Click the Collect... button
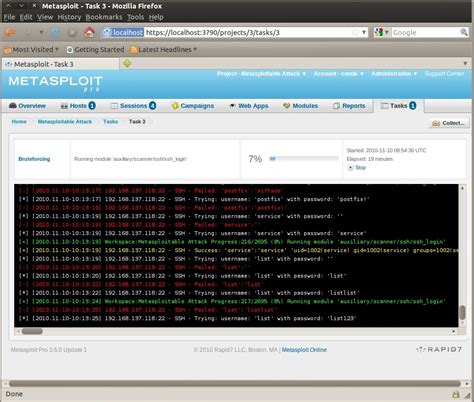Viewport: 474px width, 402px height. coord(449,123)
